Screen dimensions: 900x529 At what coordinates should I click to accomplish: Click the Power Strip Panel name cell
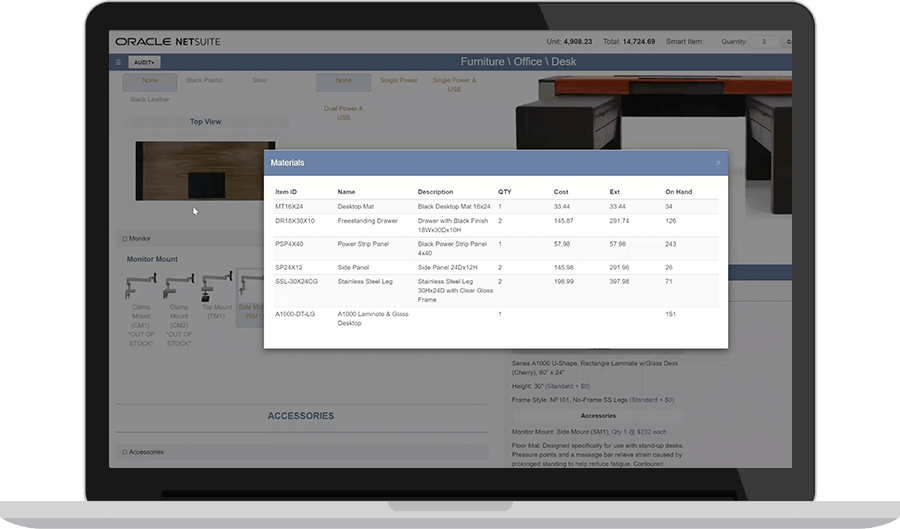(363, 244)
